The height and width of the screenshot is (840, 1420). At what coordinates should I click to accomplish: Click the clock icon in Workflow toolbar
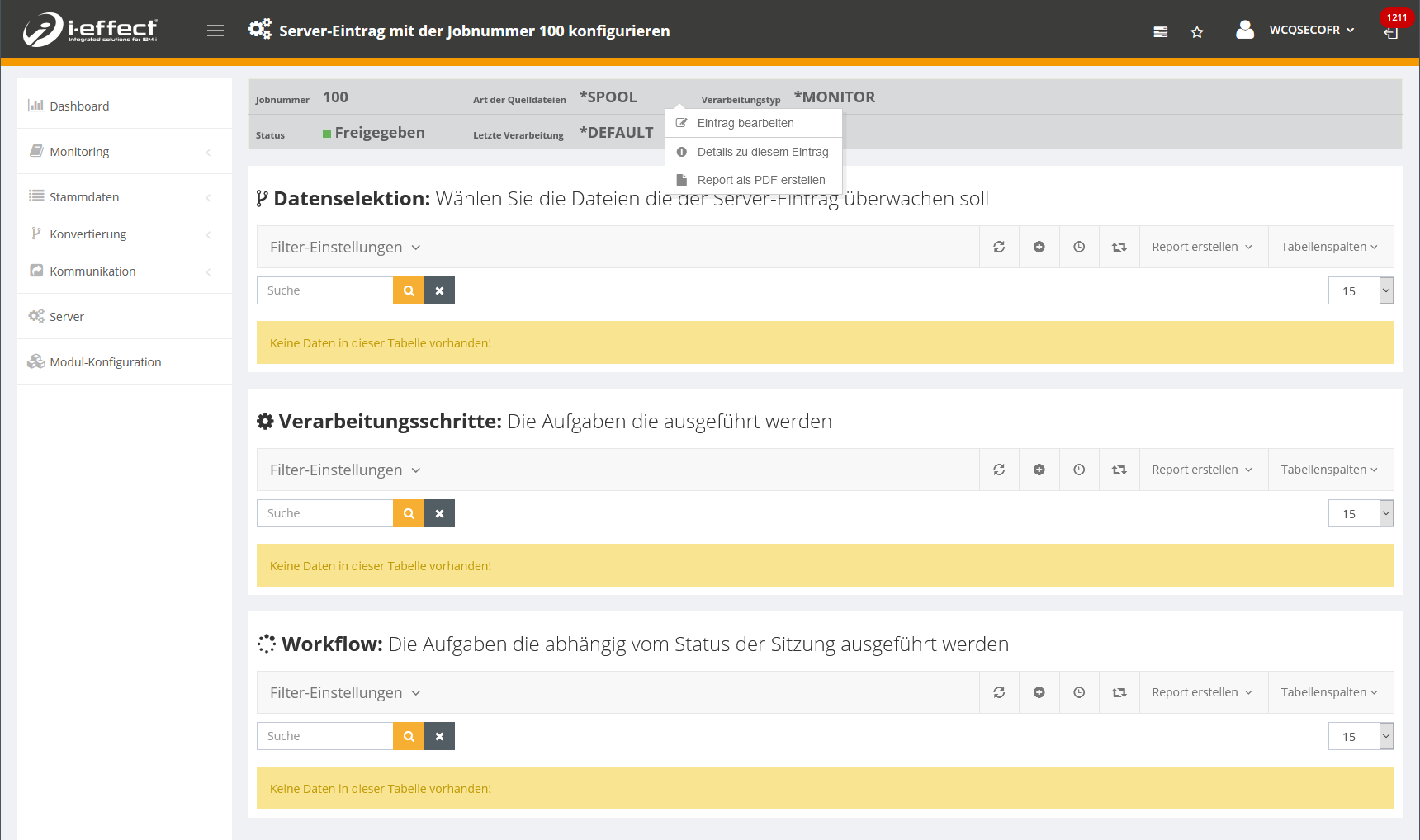tap(1078, 692)
